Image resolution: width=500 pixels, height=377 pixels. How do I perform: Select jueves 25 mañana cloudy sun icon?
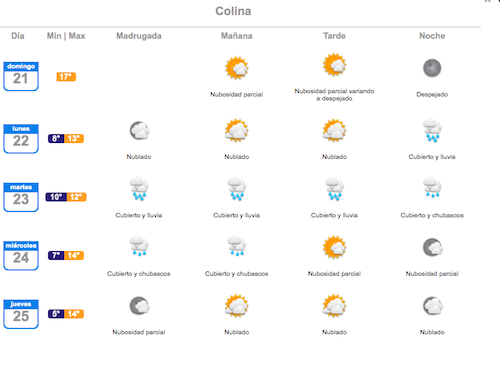(x=236, y=306)
